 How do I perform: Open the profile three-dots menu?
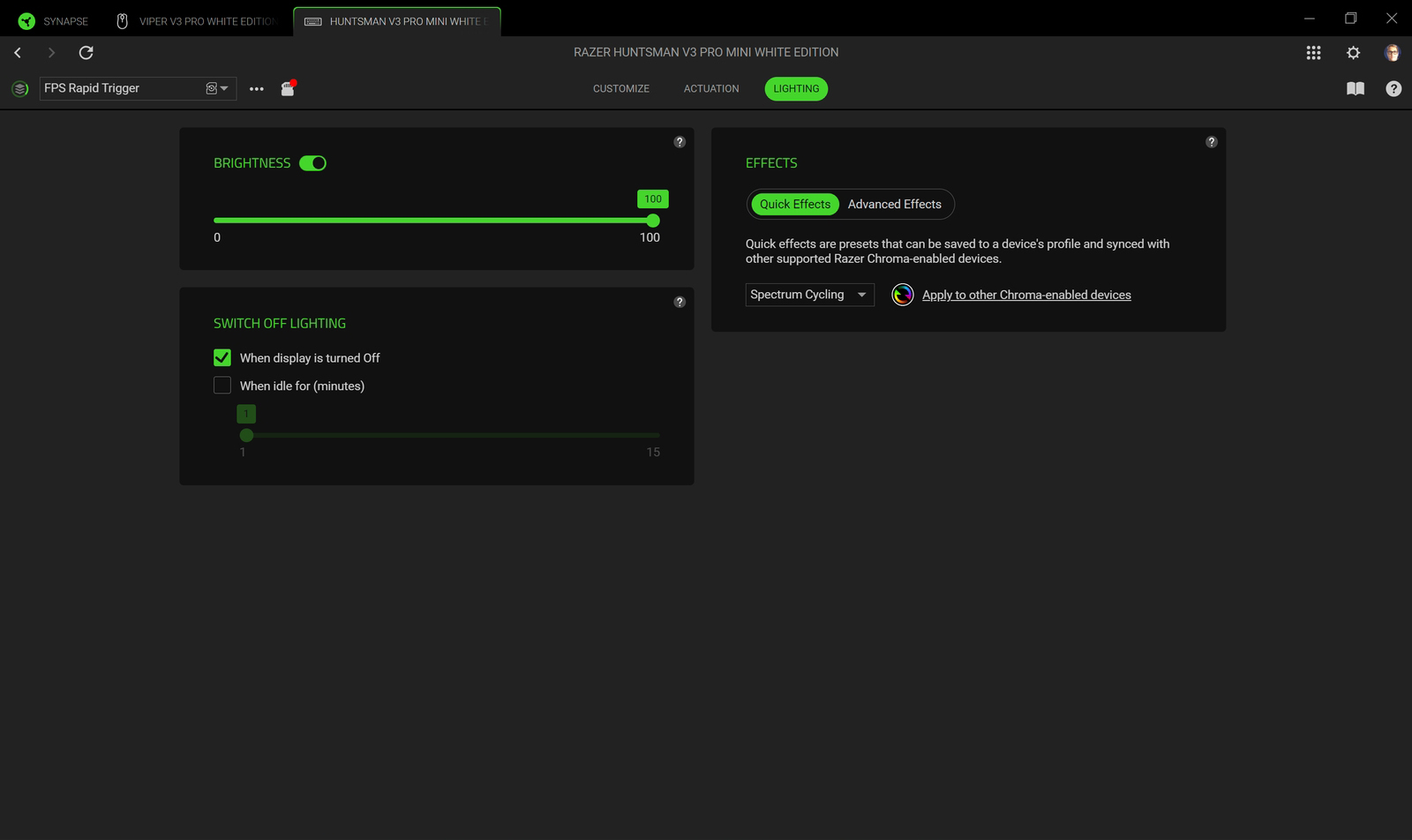click(257, 89)
